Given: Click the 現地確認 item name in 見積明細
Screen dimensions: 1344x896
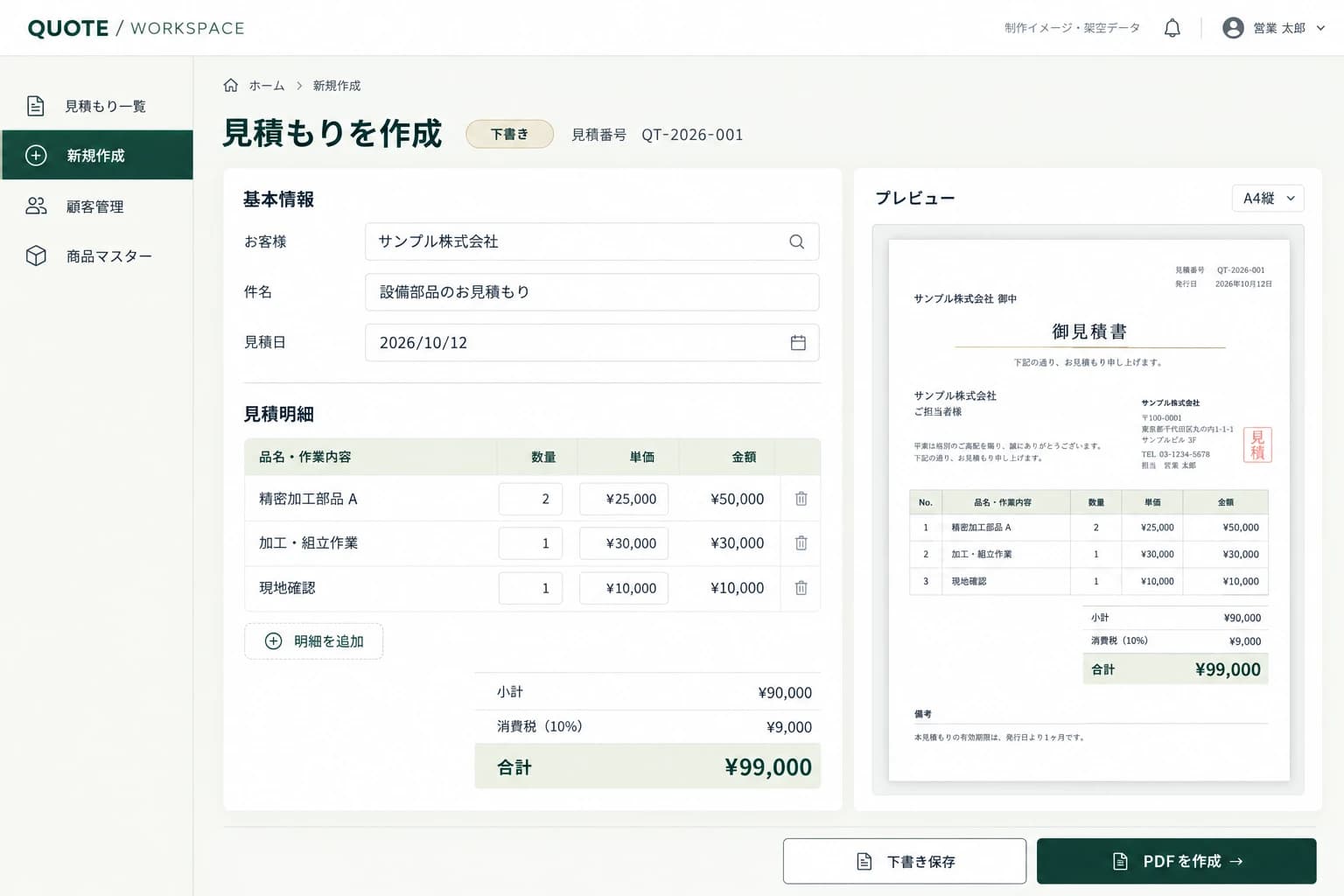Looking at the screenshot, I should pyautogui.click(x=287, y=588).
